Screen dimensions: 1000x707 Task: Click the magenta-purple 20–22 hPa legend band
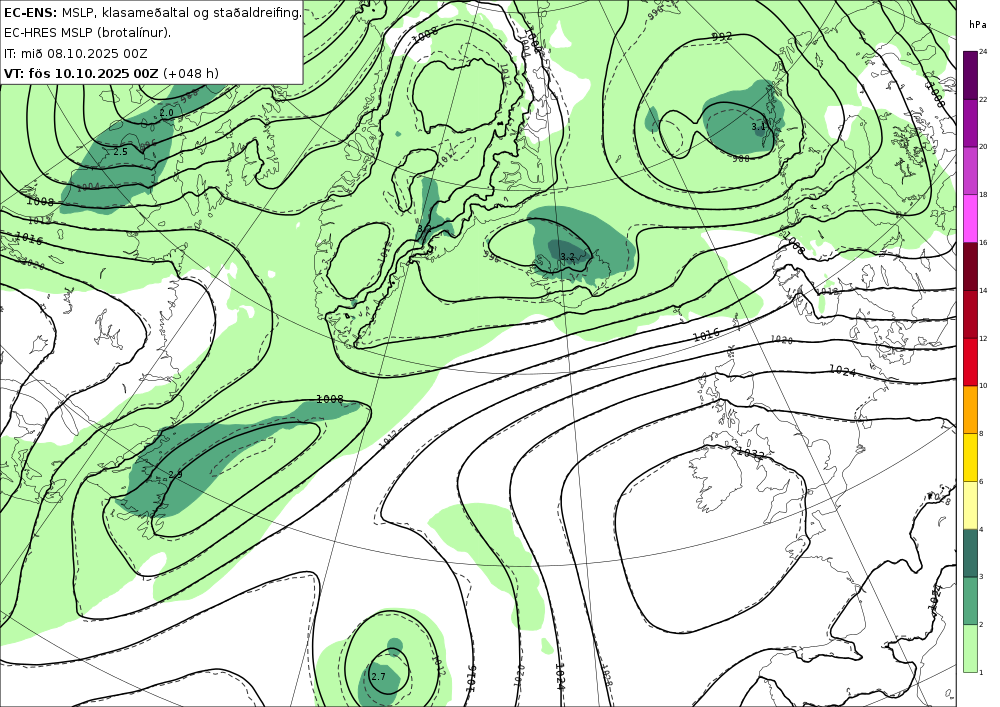click(x=970, y=122)
